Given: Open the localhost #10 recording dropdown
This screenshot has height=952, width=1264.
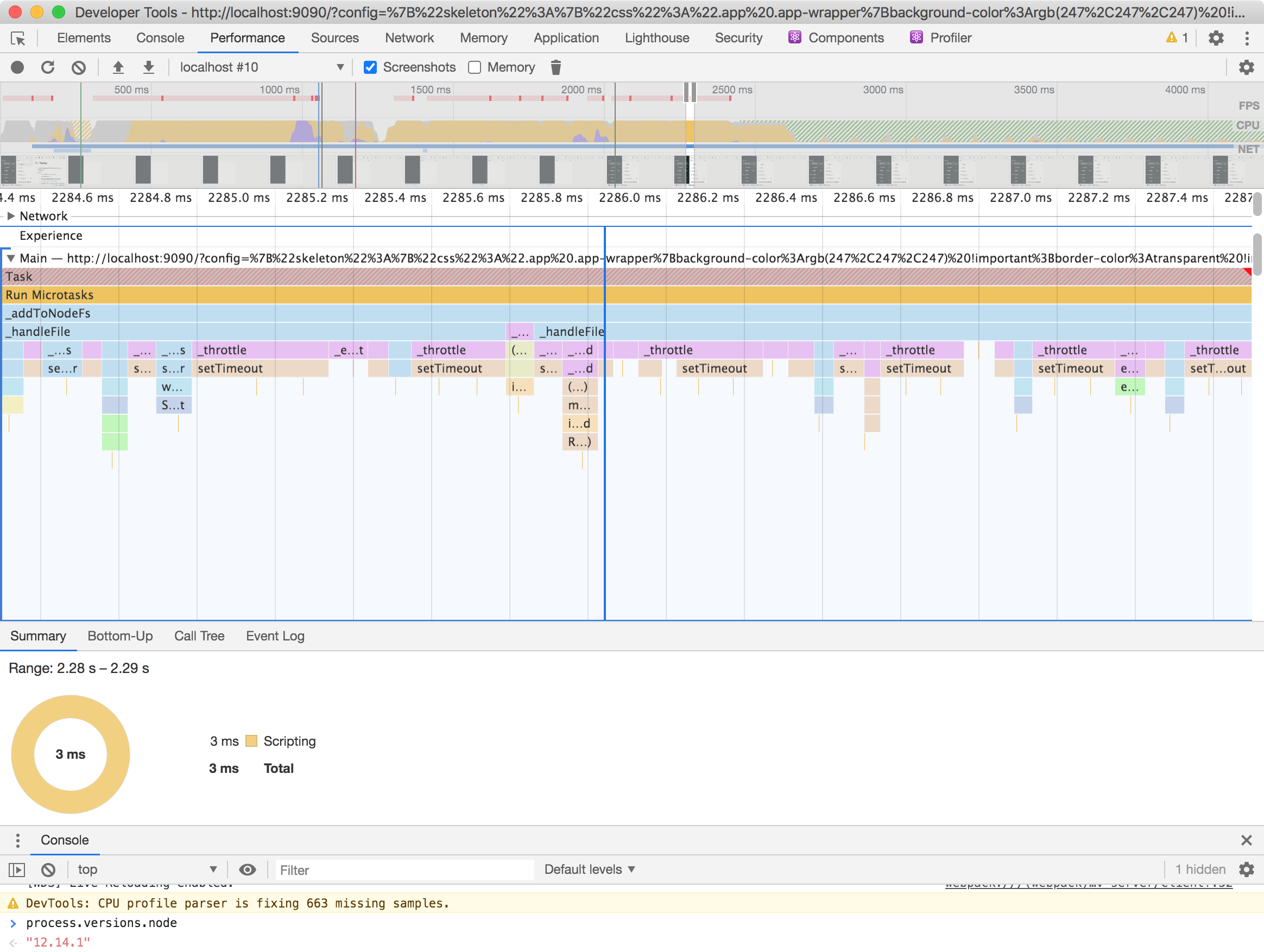Looking at the screenshot, I should pos(262,67).
